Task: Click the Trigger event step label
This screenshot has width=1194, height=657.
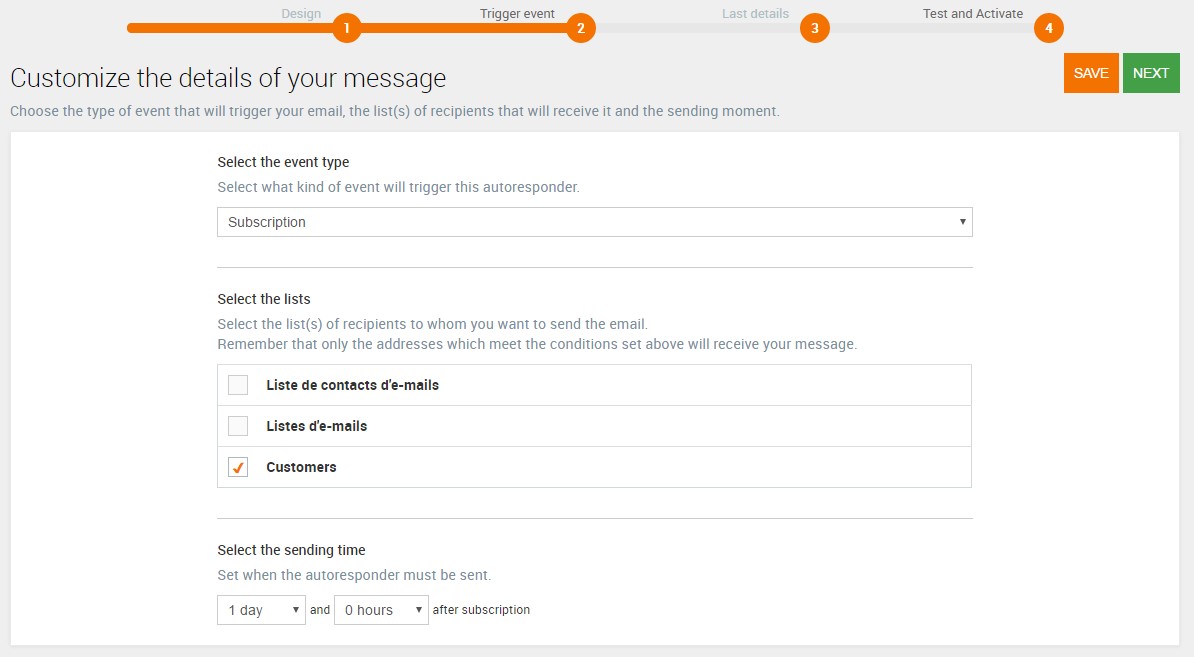Action: 517,14
